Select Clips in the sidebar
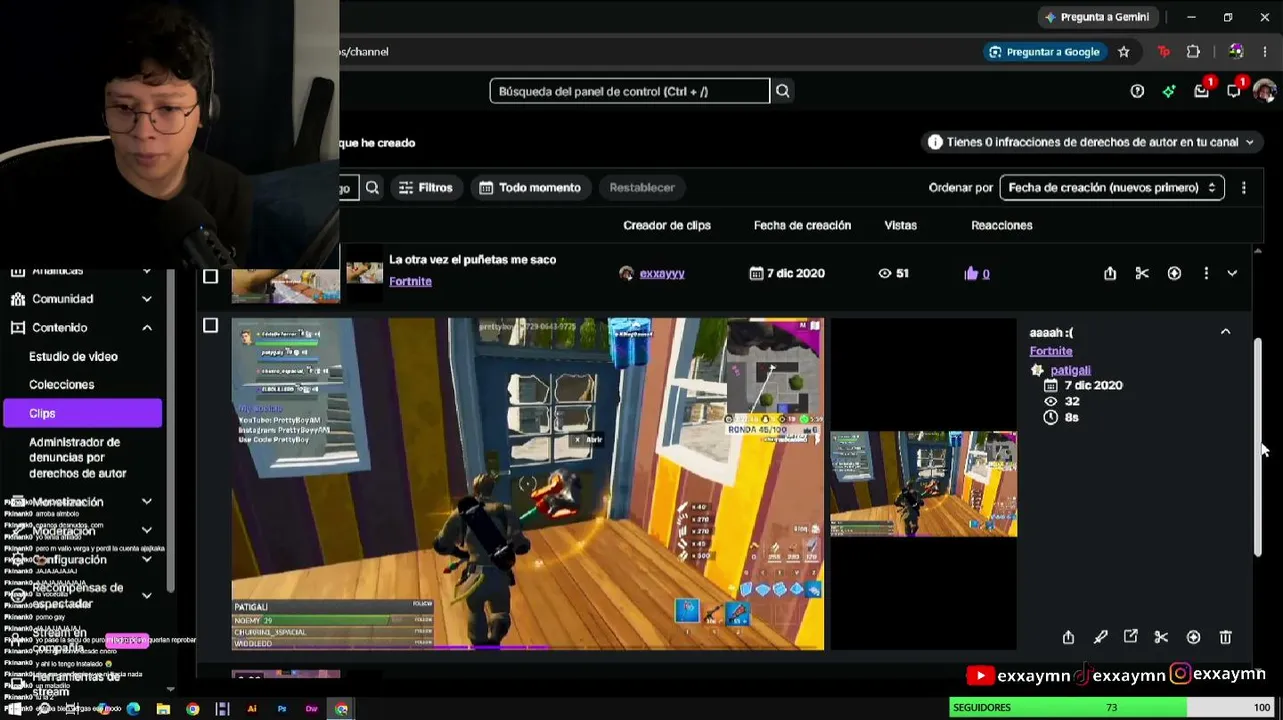The height and width of the screenshot is (720, 1283). (82, 413)
